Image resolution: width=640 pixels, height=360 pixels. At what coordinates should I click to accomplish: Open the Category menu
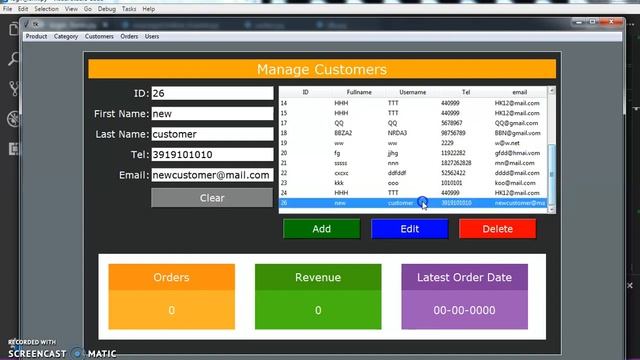click(66, 36)
